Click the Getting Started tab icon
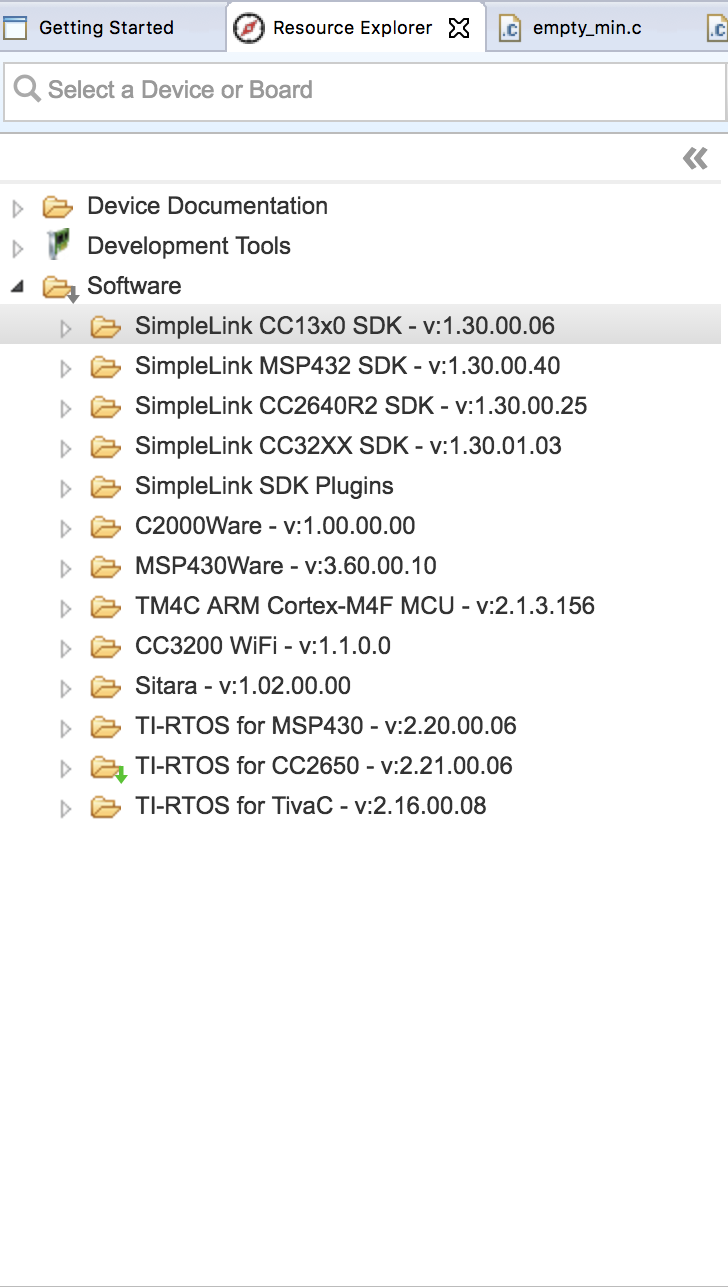 coord(15,28)
